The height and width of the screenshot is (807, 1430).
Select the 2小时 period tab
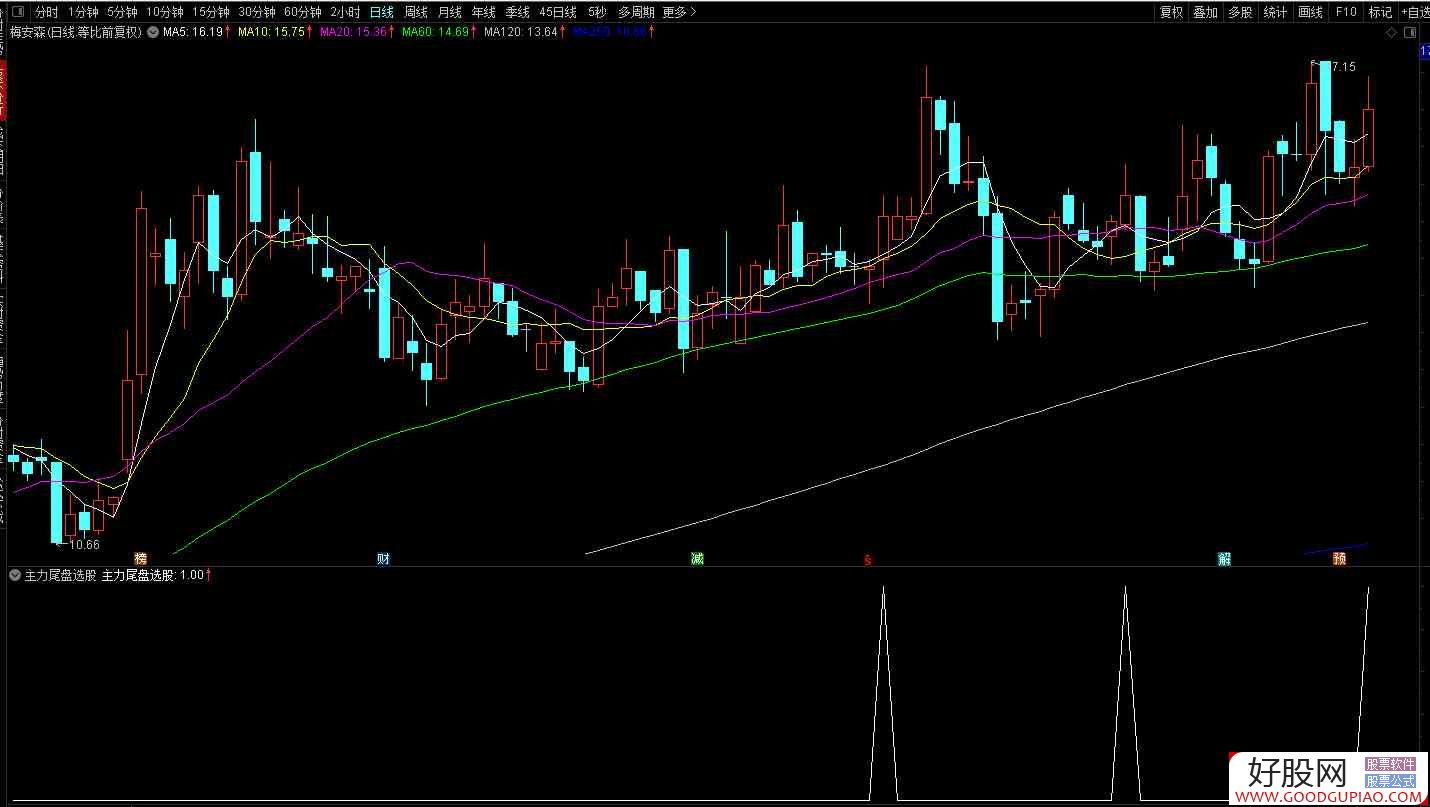pyautogui.click(x=345, y=12)
